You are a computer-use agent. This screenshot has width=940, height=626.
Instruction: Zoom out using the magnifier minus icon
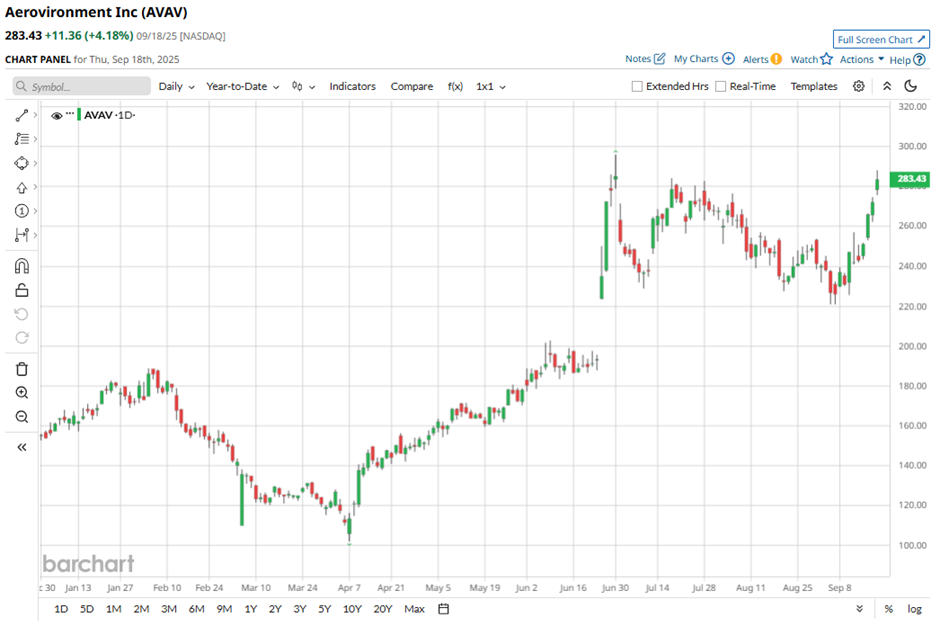pyautogui.click(x=21, y=417)
